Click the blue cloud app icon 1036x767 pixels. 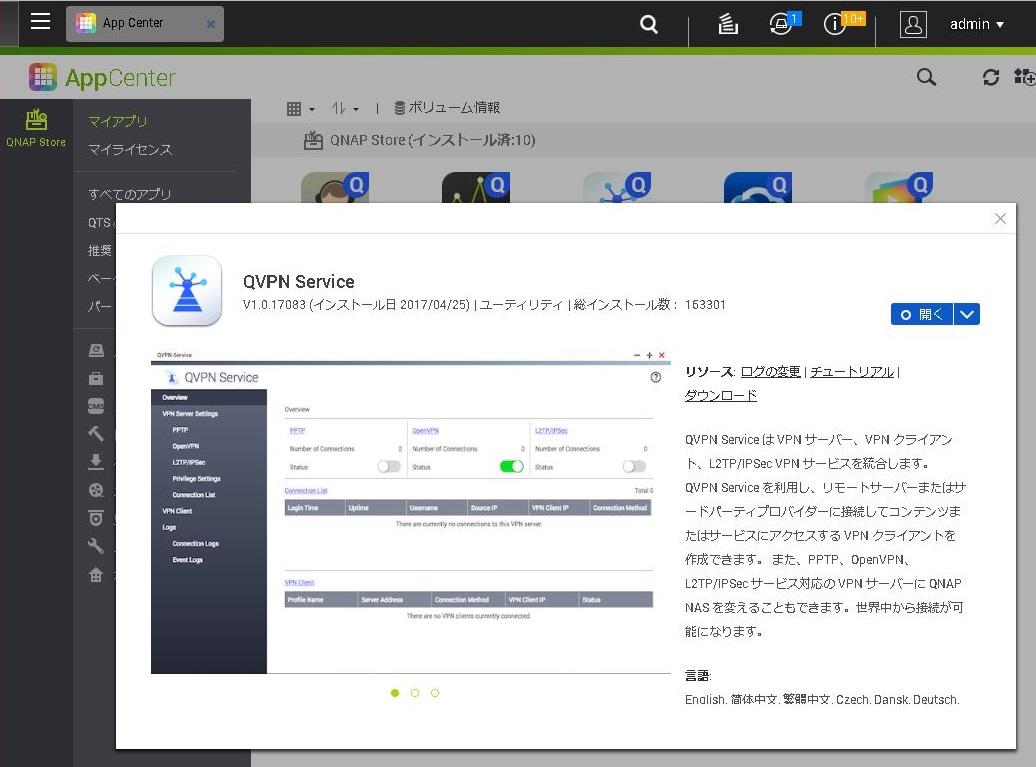(x=758, y=188)
